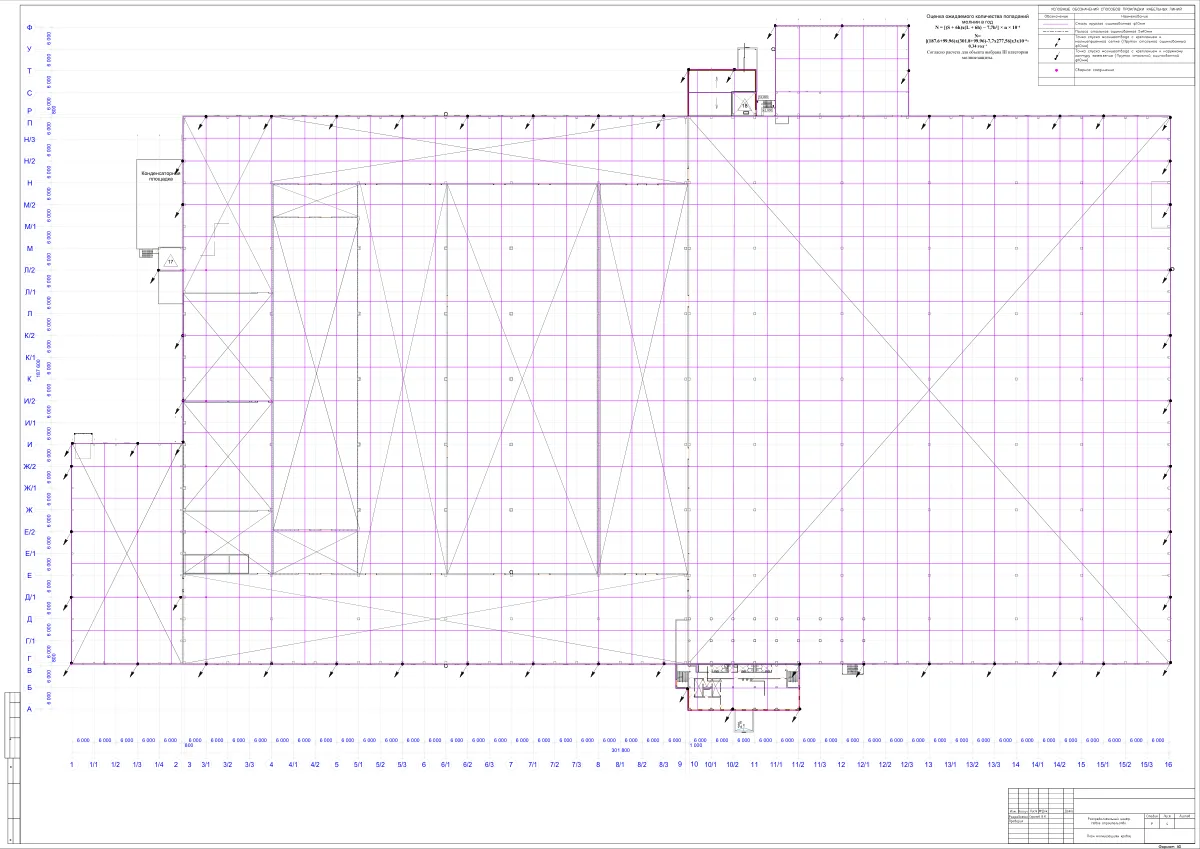This screenshot has height=849, width=1200.
Task: Select the magenta dot symbol in the legend
Action: pos(1056,70)
